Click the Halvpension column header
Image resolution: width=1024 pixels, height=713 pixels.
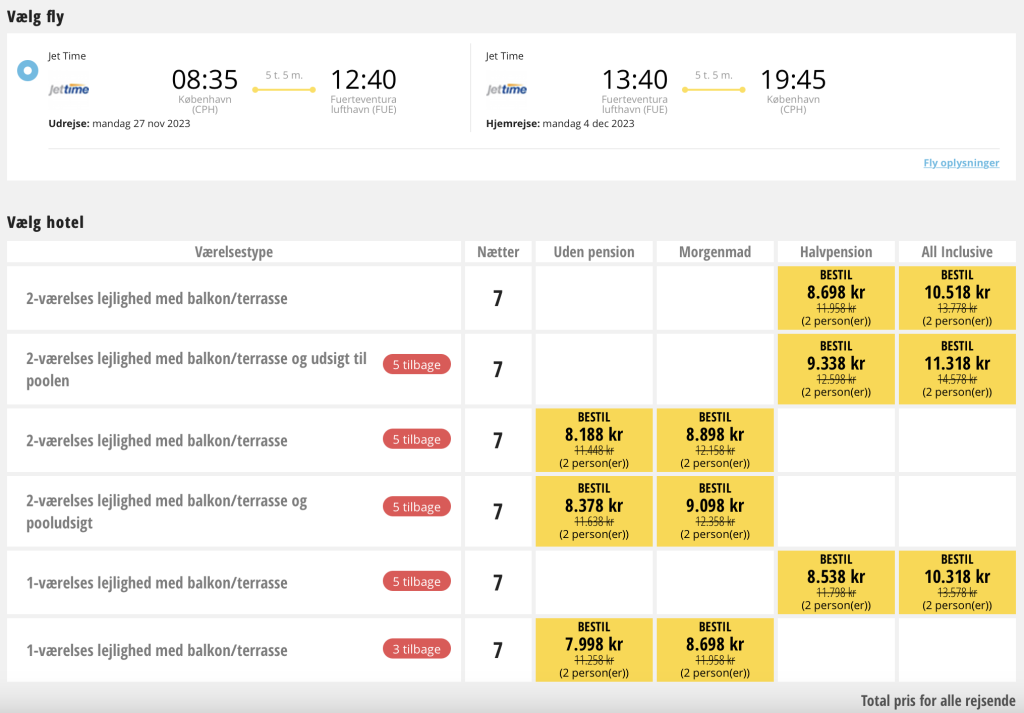[x=836, y=252]
